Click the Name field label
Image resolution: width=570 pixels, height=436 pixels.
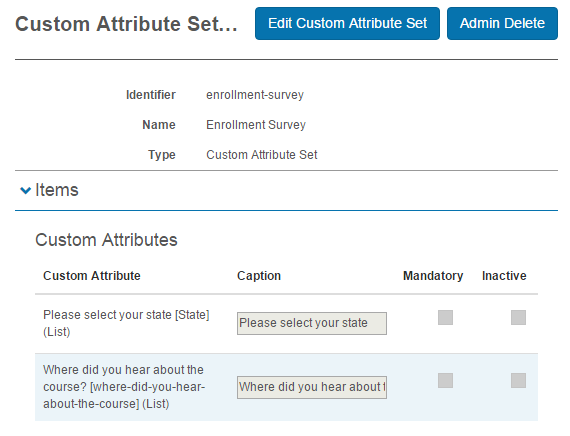[x=159, y=125]
